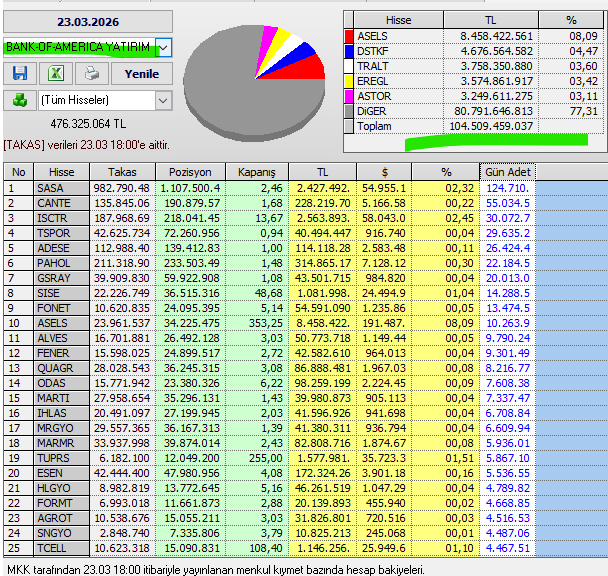Screen dimensions: 608x576
Task: Open the BANK-OF-AMERICA YATIRIM broker dropdown
Action: click(164, 48)
